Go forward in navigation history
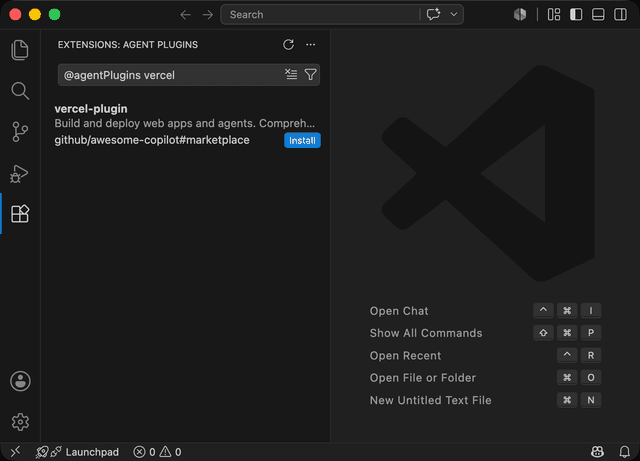 point(208,15)
